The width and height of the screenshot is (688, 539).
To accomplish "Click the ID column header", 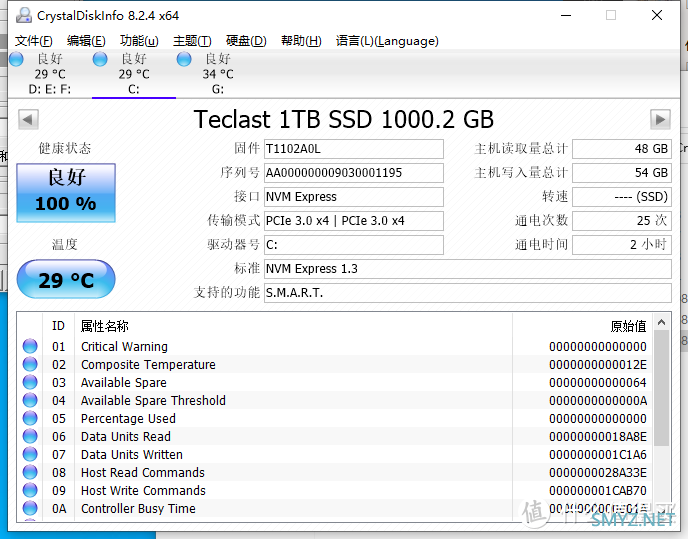I will tap(58, 326).
